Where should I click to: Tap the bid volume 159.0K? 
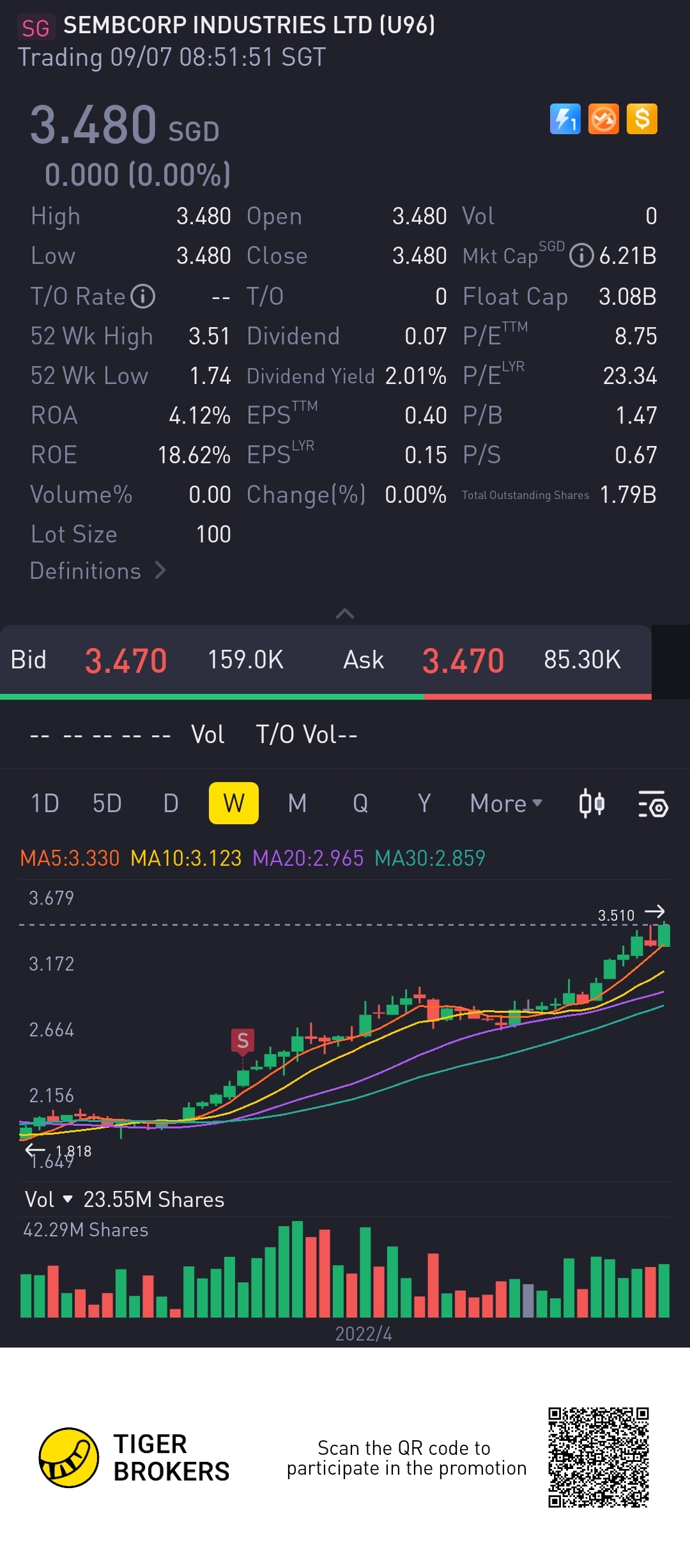(245, 660)
